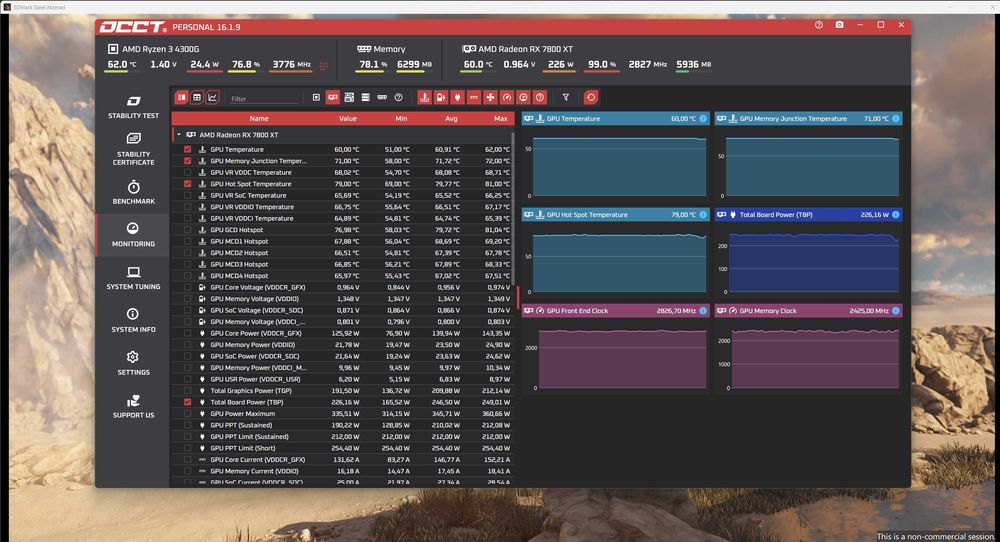Switch to table-only view icon
The image size is (1000, 542).
click(197, 98)
